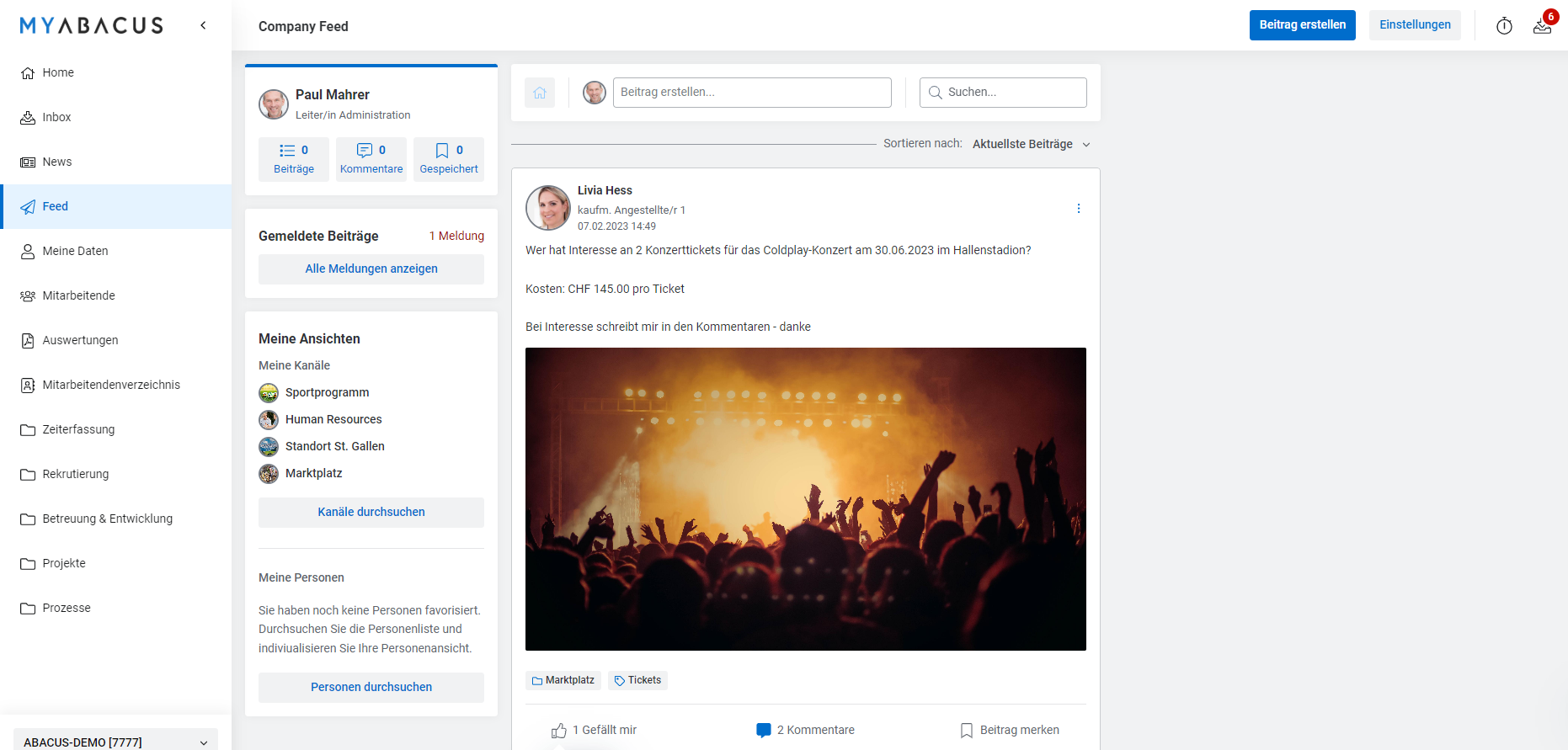1568x750 pixels.
Task: Click the 1 Meldung count text
Action: point(456,236)
